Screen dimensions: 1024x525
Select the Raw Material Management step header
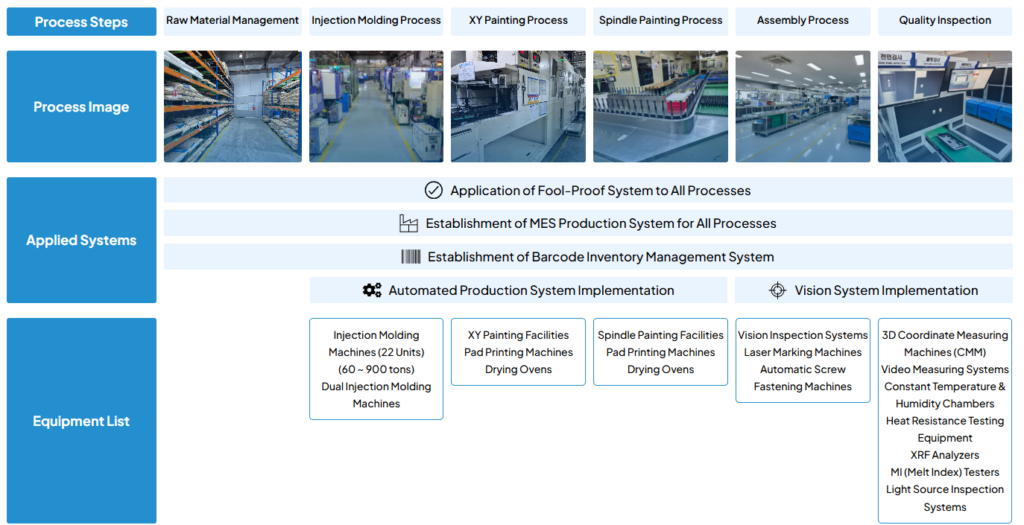click(233, 20)
